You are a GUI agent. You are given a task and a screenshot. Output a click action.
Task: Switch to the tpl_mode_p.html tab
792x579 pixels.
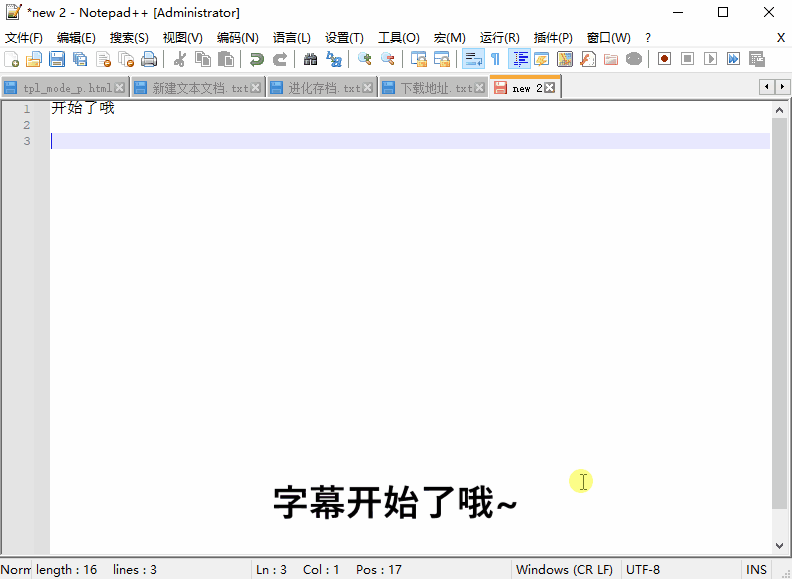[66, 88]
